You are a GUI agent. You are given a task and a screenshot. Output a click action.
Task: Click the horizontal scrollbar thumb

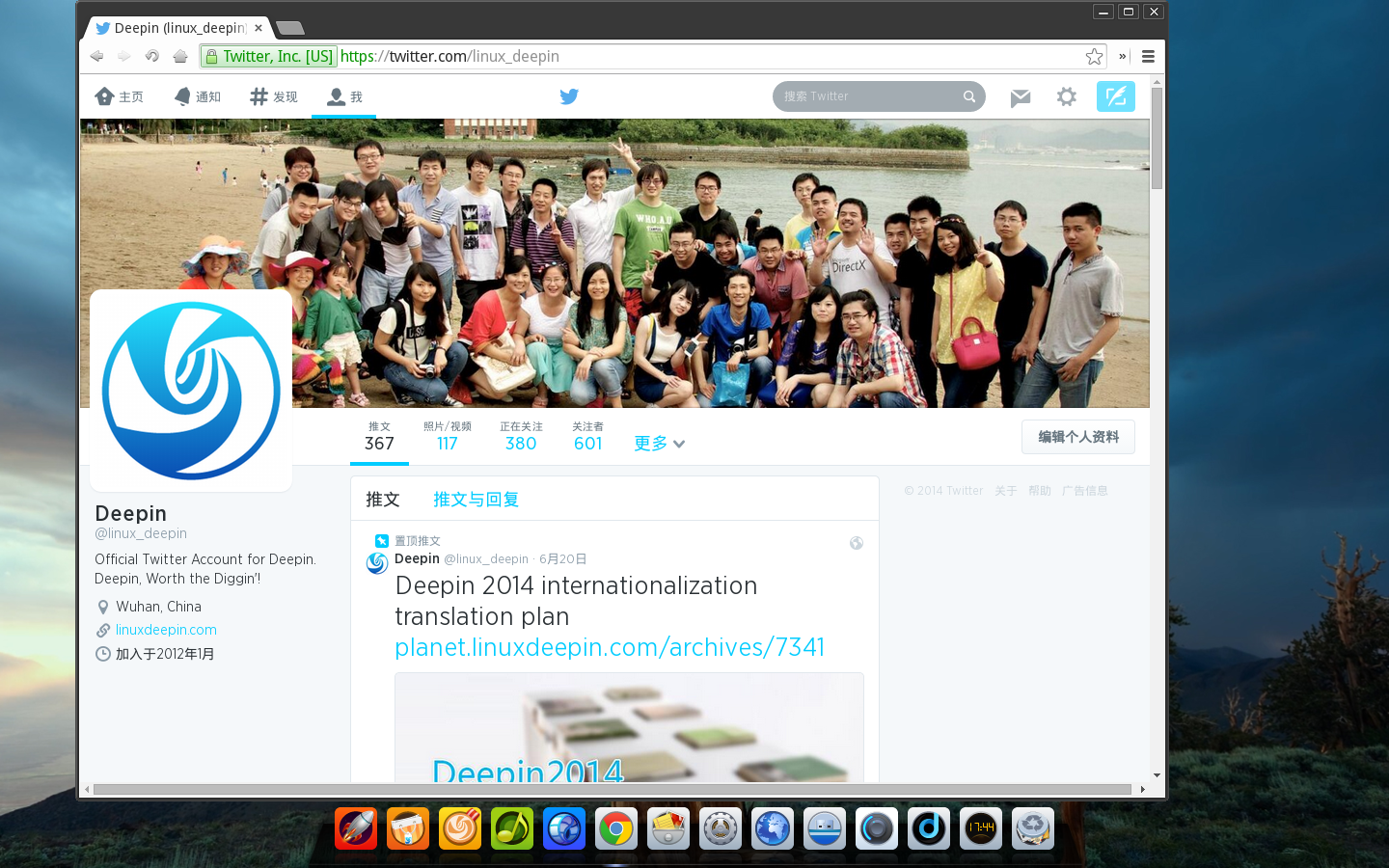[x=612, y=789]
